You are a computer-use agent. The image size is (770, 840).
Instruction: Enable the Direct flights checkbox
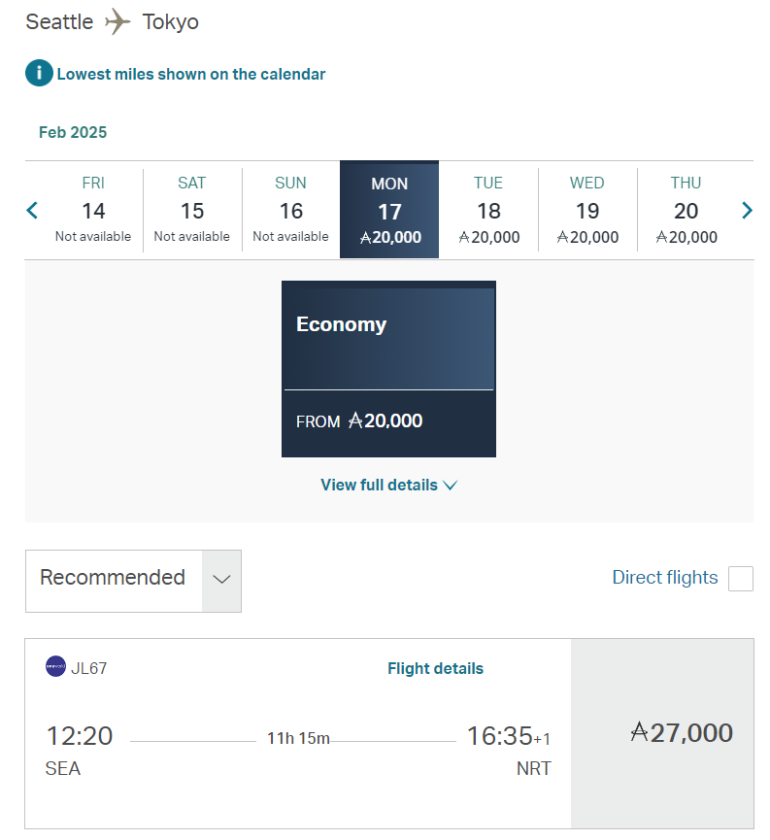click(x=740, y=578)
